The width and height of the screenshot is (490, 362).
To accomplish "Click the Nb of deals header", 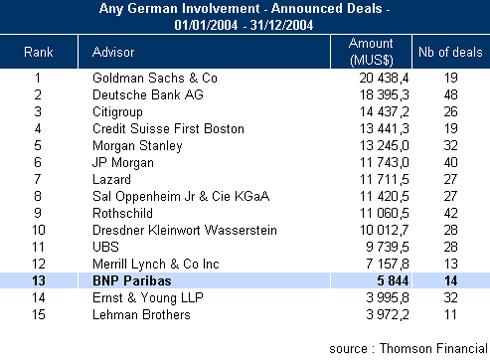I will pos(451,52).
